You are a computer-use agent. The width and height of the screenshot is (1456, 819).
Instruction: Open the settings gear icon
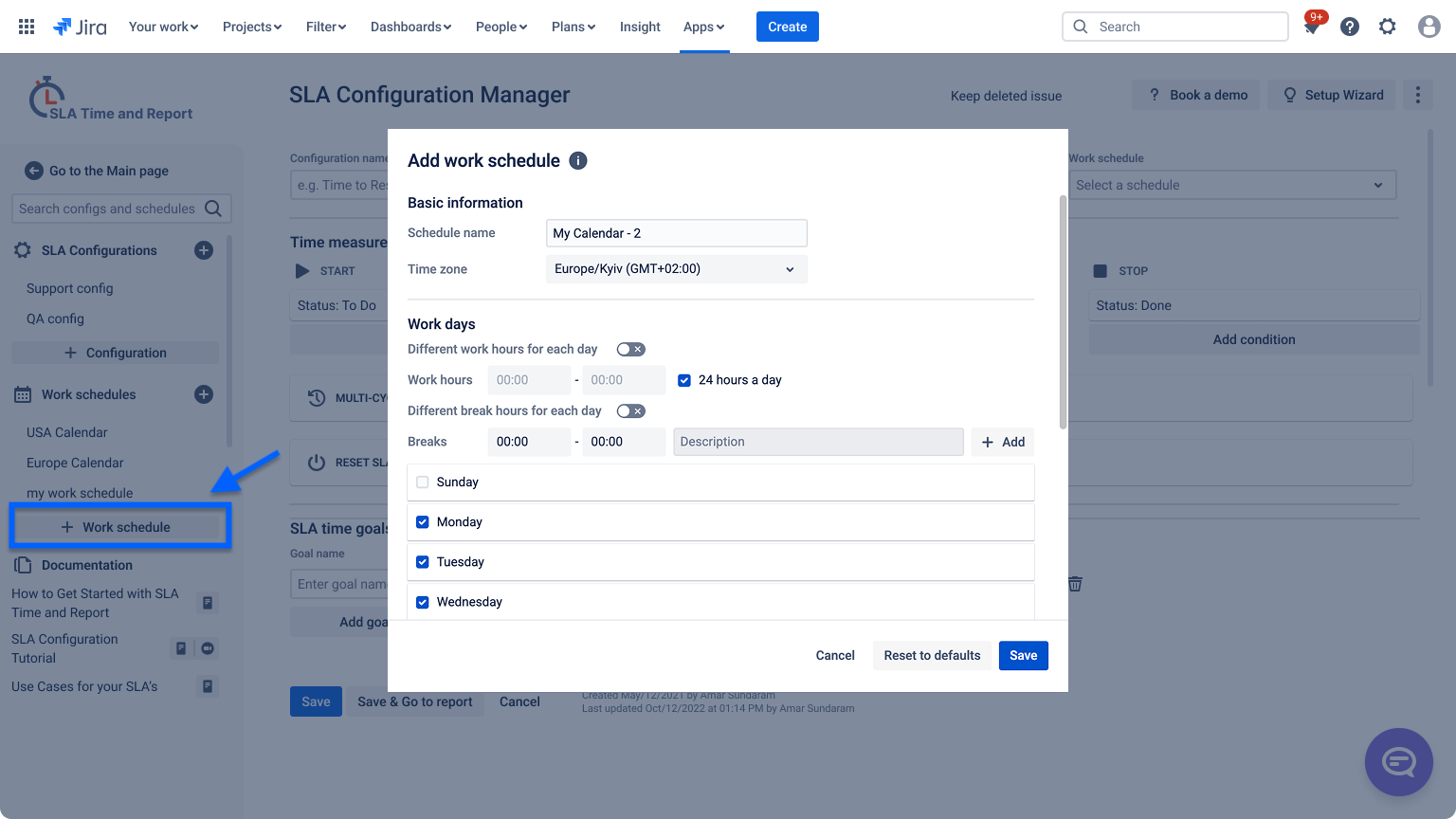[1388, 27]
